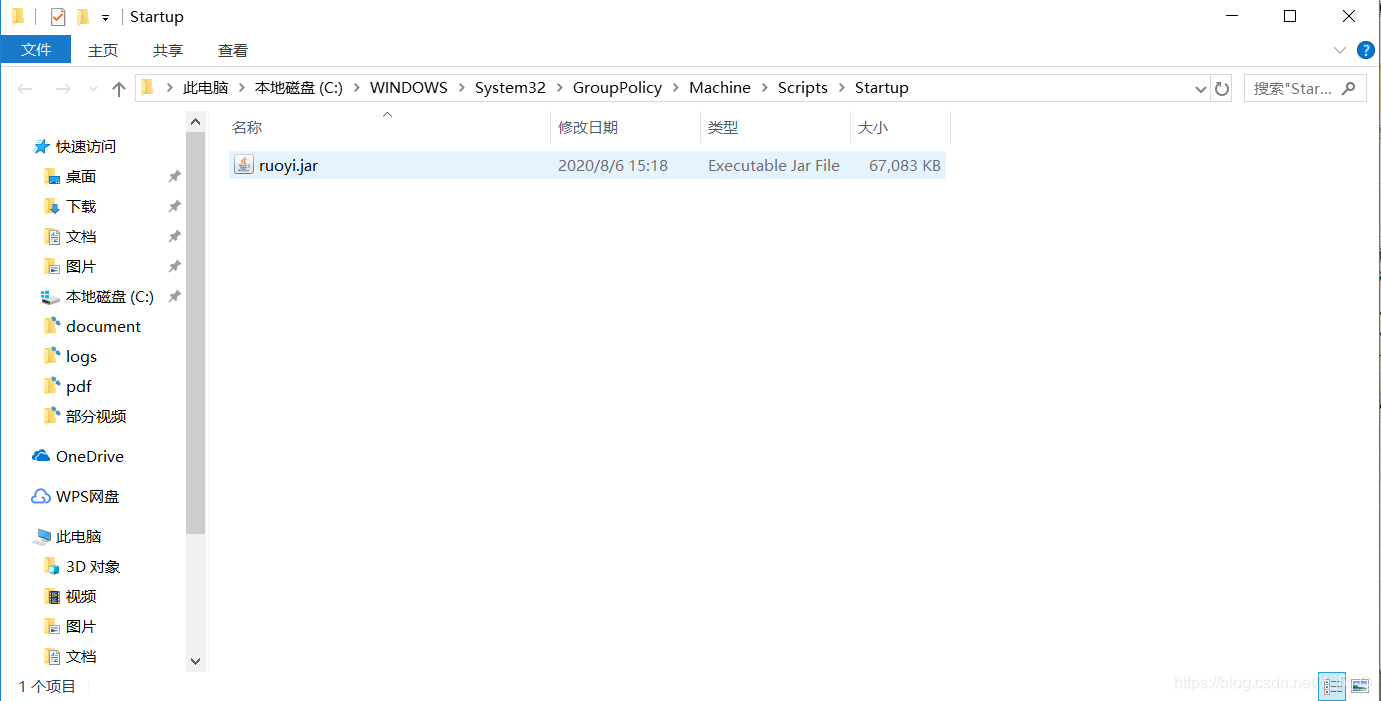
Task: Open pinned 图片 under quick access
Action: tap(81, 266)
